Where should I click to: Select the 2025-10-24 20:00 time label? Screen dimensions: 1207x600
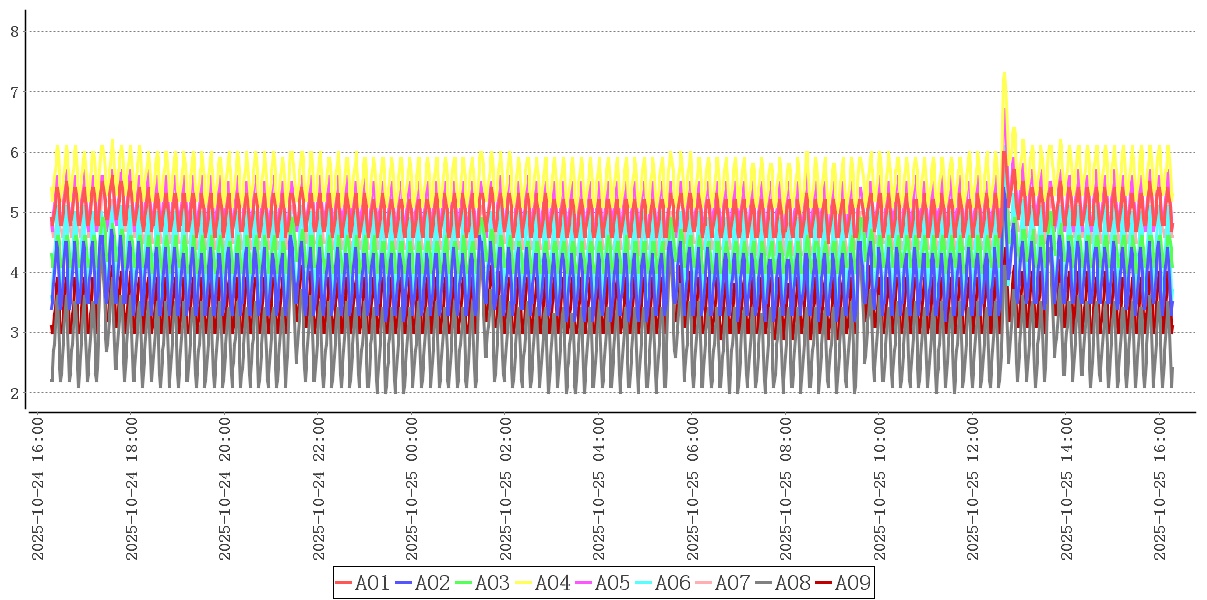(225, 489)
